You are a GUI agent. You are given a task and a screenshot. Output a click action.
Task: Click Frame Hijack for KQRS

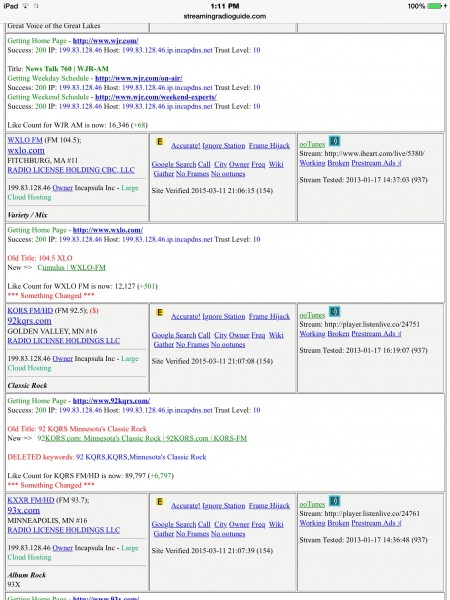point(269,316)
